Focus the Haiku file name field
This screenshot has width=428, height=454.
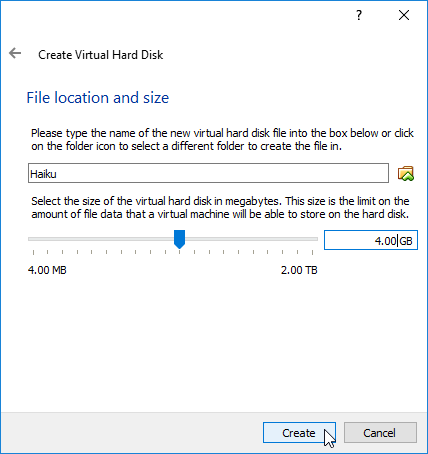point(208,173)
